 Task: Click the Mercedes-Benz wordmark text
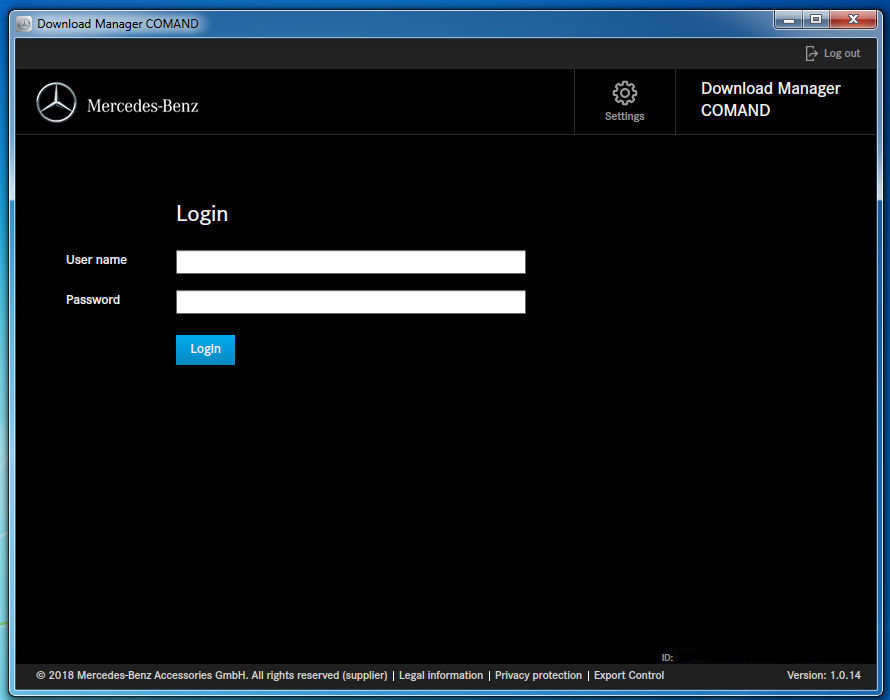[x=142, y=106]
